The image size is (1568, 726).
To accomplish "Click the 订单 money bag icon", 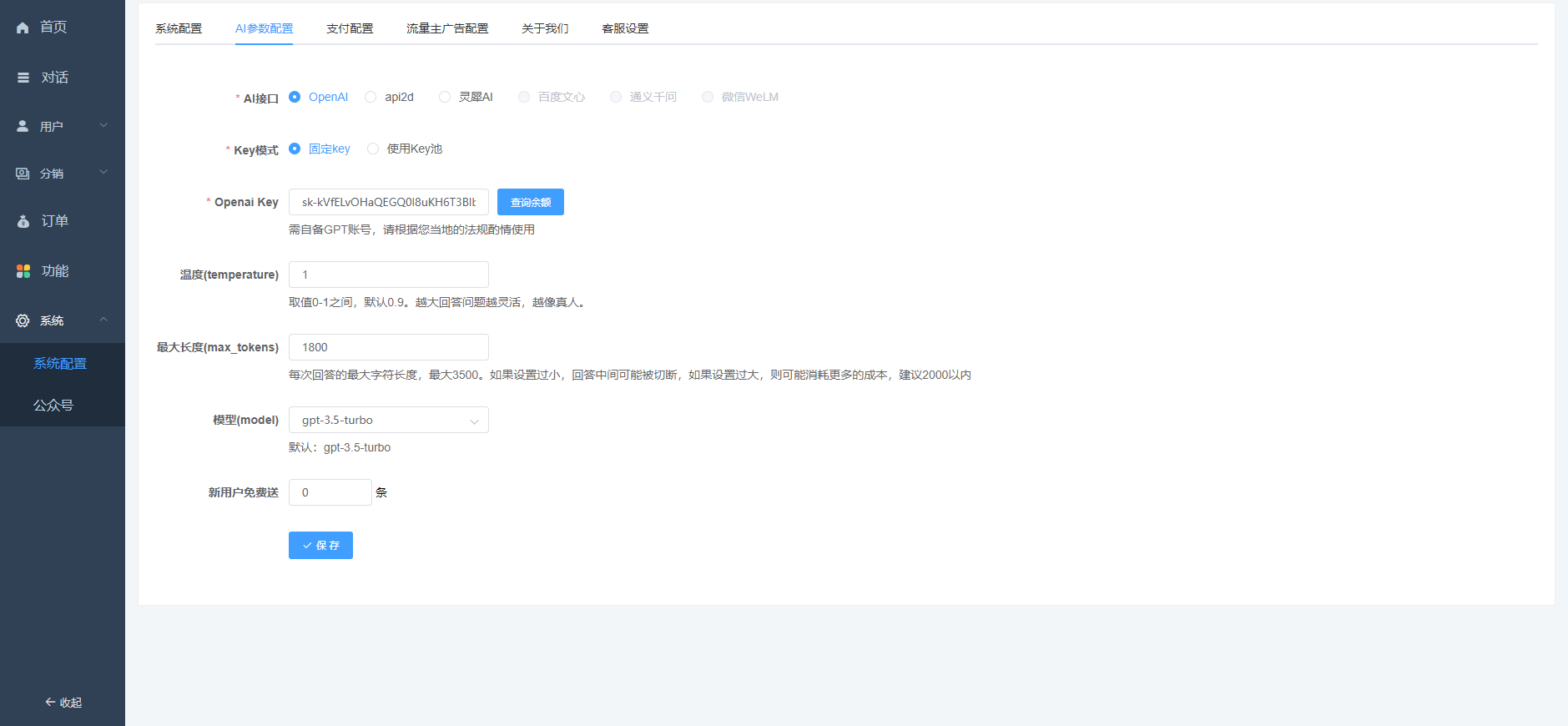I will 23,221.
